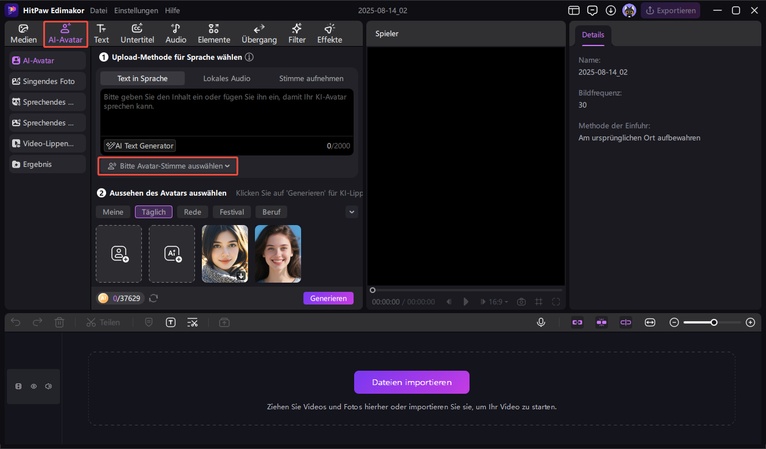Adjust the timeline zoom slider handle

714,322
